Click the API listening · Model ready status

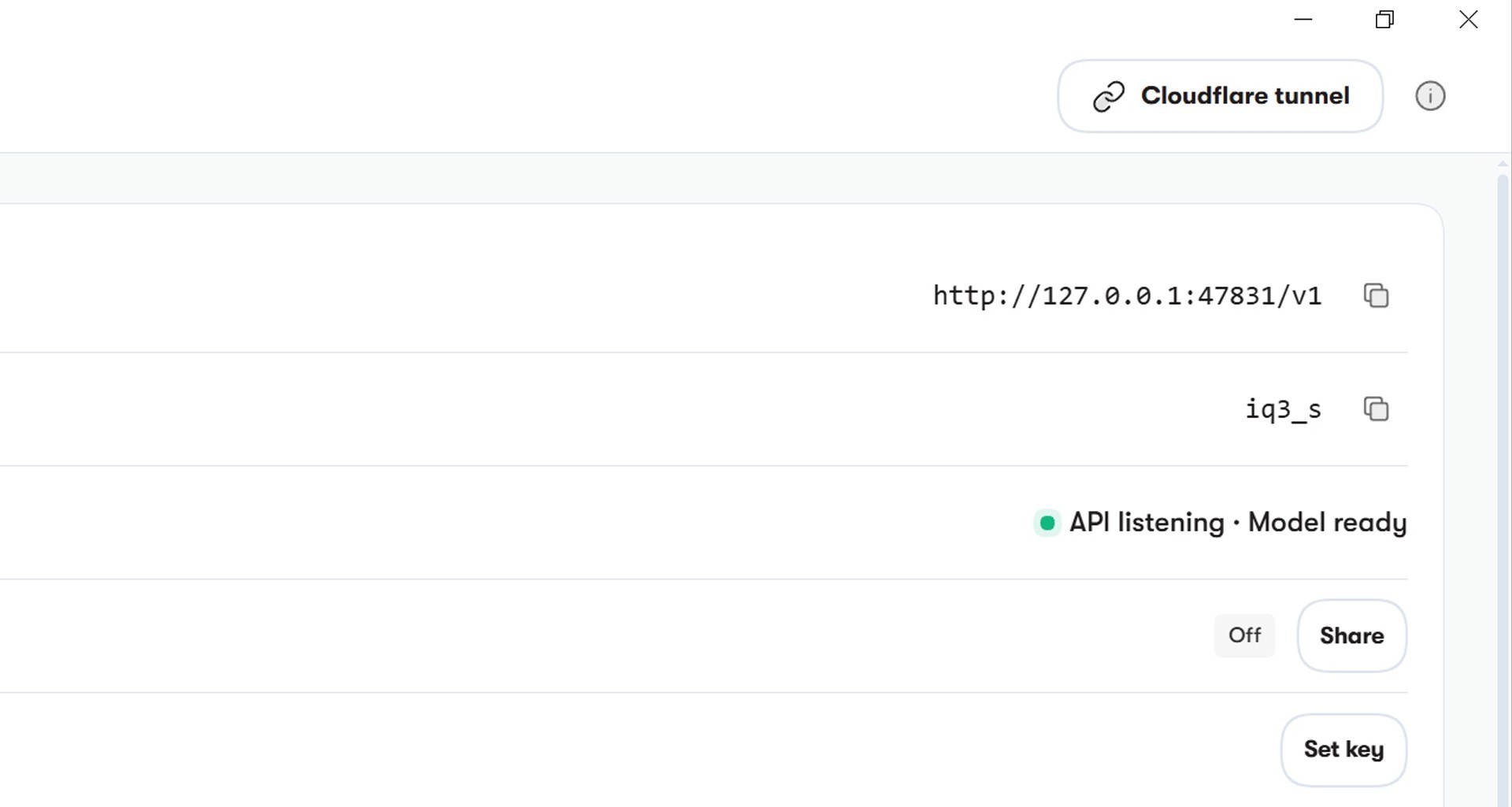(1220, 523)
